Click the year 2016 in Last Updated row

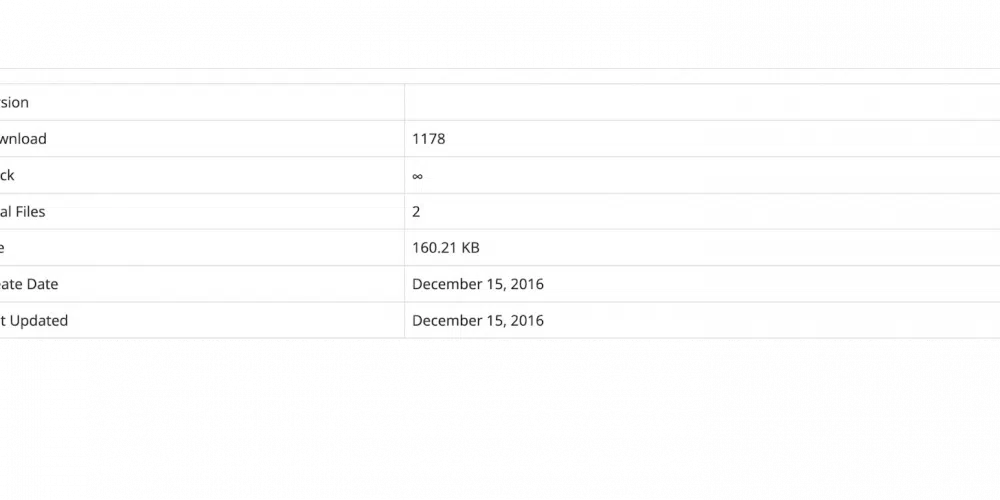point(526,320)
